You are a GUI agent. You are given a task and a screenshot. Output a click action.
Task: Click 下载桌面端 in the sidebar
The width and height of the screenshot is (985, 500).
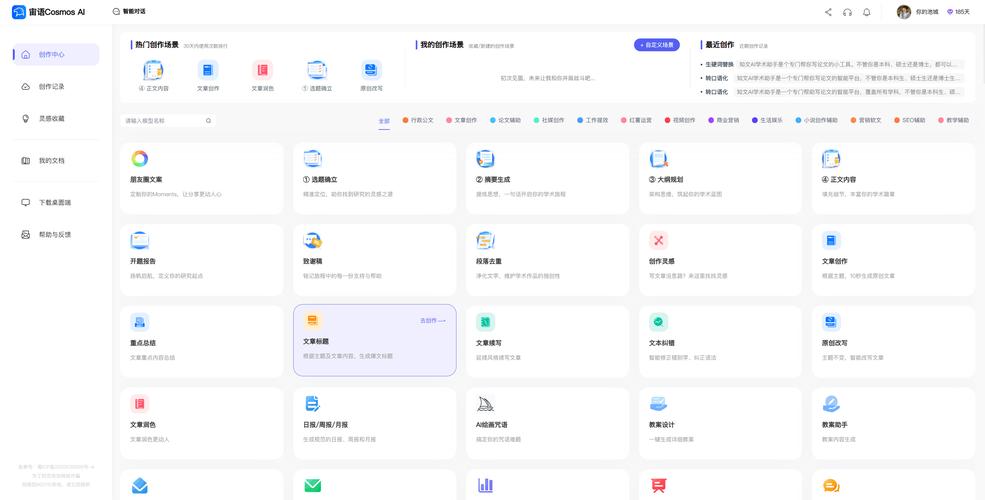click(x=55, y=203)
